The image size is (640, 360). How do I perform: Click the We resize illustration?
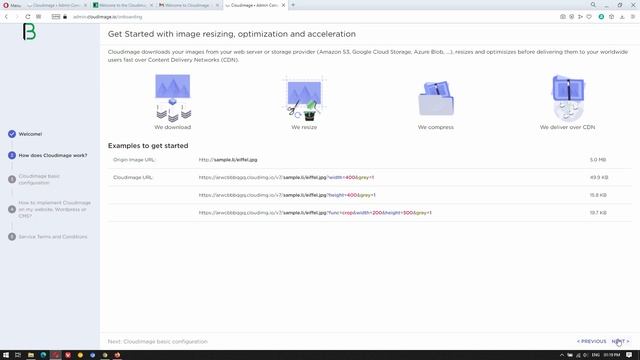click(304, 99)
